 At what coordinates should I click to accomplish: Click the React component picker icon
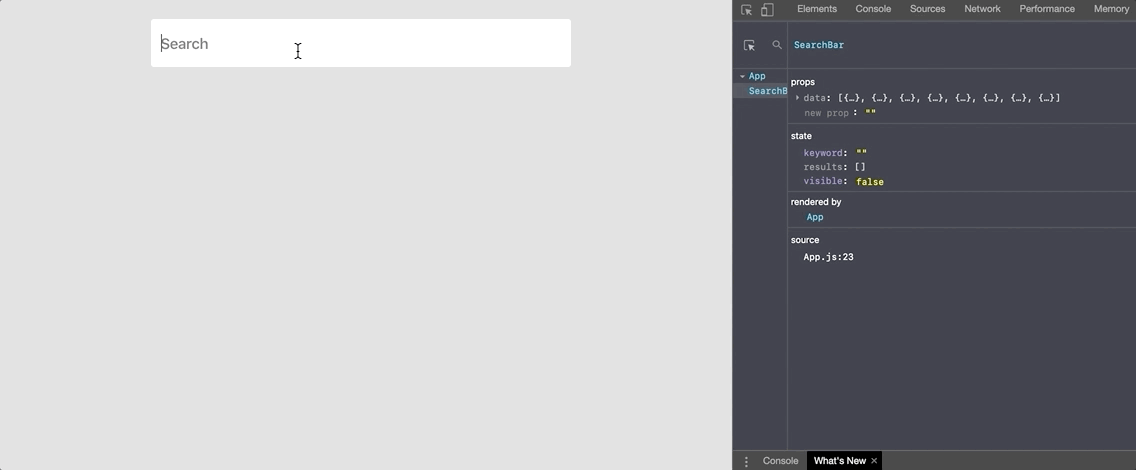[x=750, y=45]
